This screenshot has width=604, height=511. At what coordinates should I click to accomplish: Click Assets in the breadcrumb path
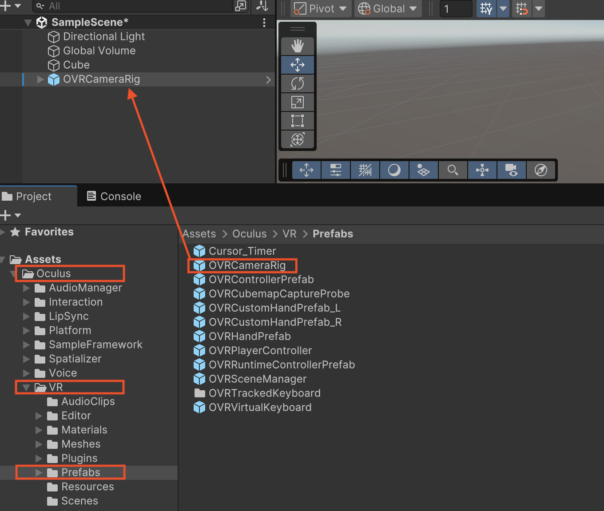[199, 234]
